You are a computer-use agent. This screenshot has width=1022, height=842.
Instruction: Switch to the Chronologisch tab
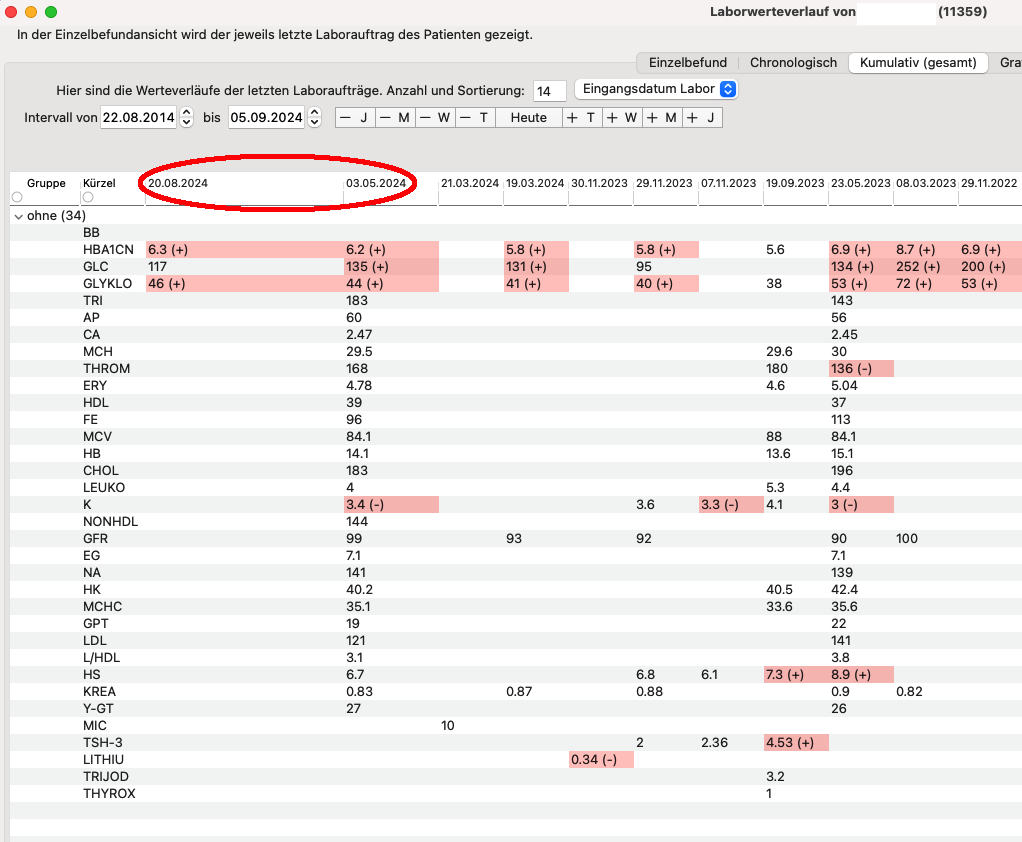coord(793,63)
